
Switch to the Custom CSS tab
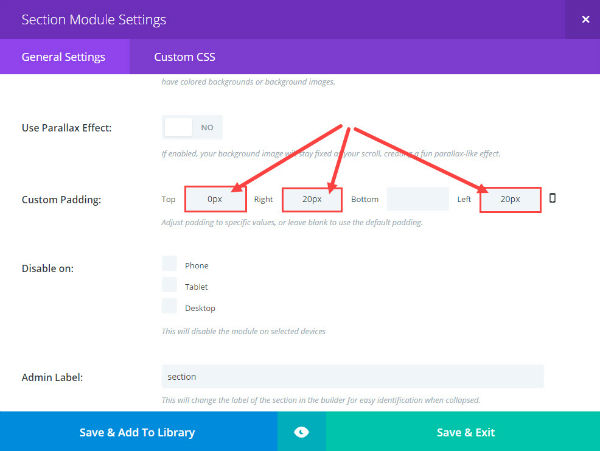[x=184, y=57]
